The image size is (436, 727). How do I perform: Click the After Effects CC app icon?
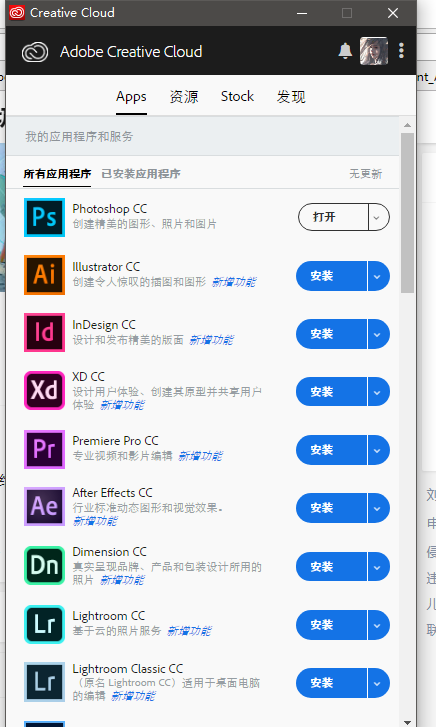(45, 507)
